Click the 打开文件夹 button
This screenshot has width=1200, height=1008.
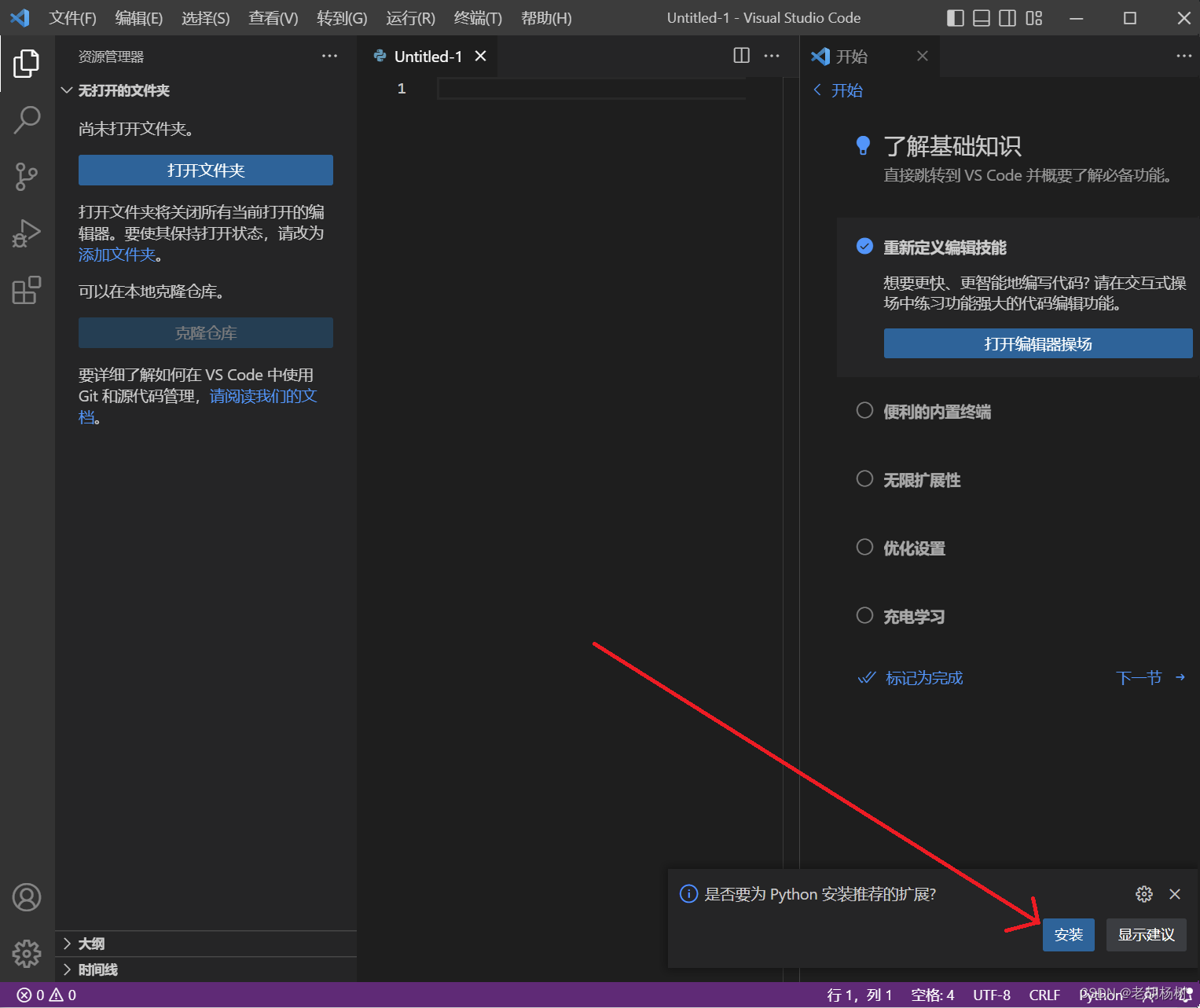tap(206, 170)
